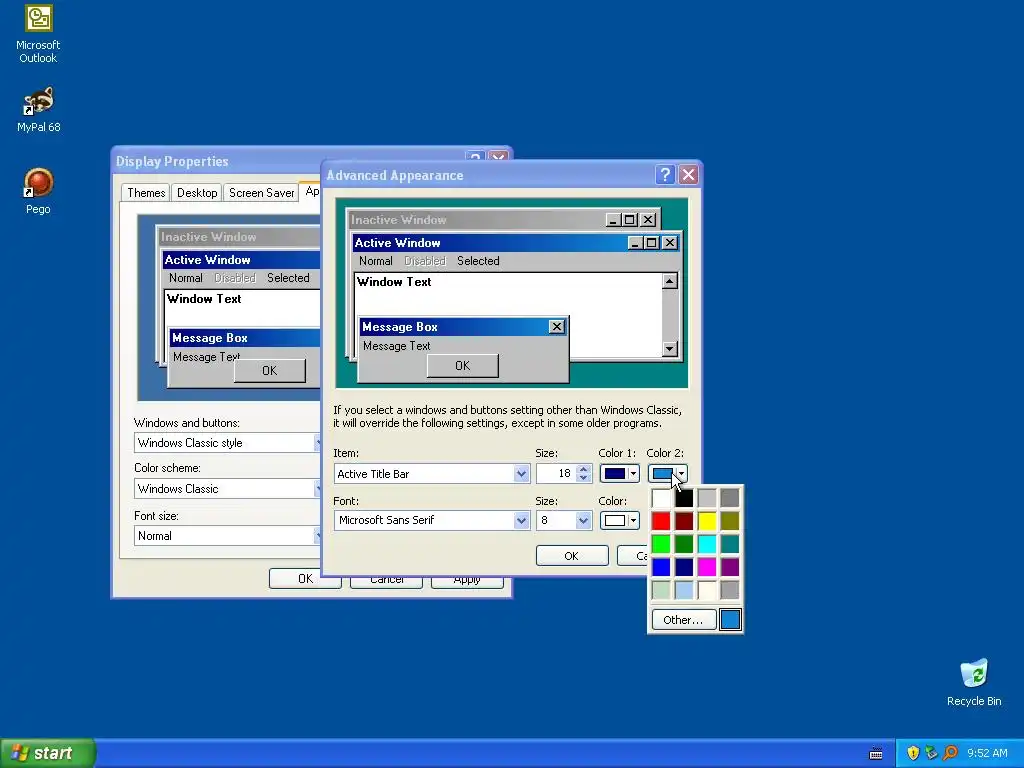Open the Microsoft Outlook desktop icon
The height and width of the screenshot is (768, 1024).
click(38, 34)
